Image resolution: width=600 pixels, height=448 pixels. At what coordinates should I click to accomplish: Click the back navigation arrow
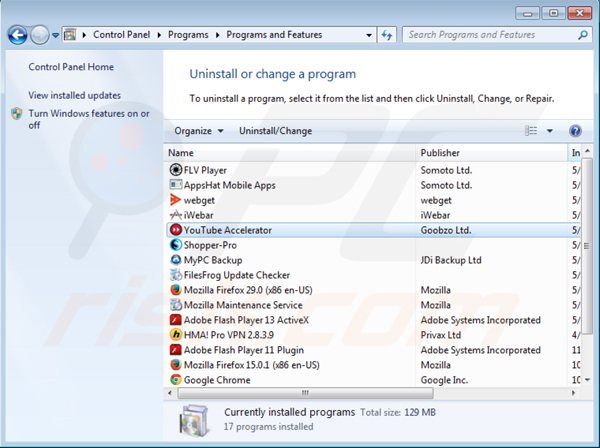click(x=17, y=35)
